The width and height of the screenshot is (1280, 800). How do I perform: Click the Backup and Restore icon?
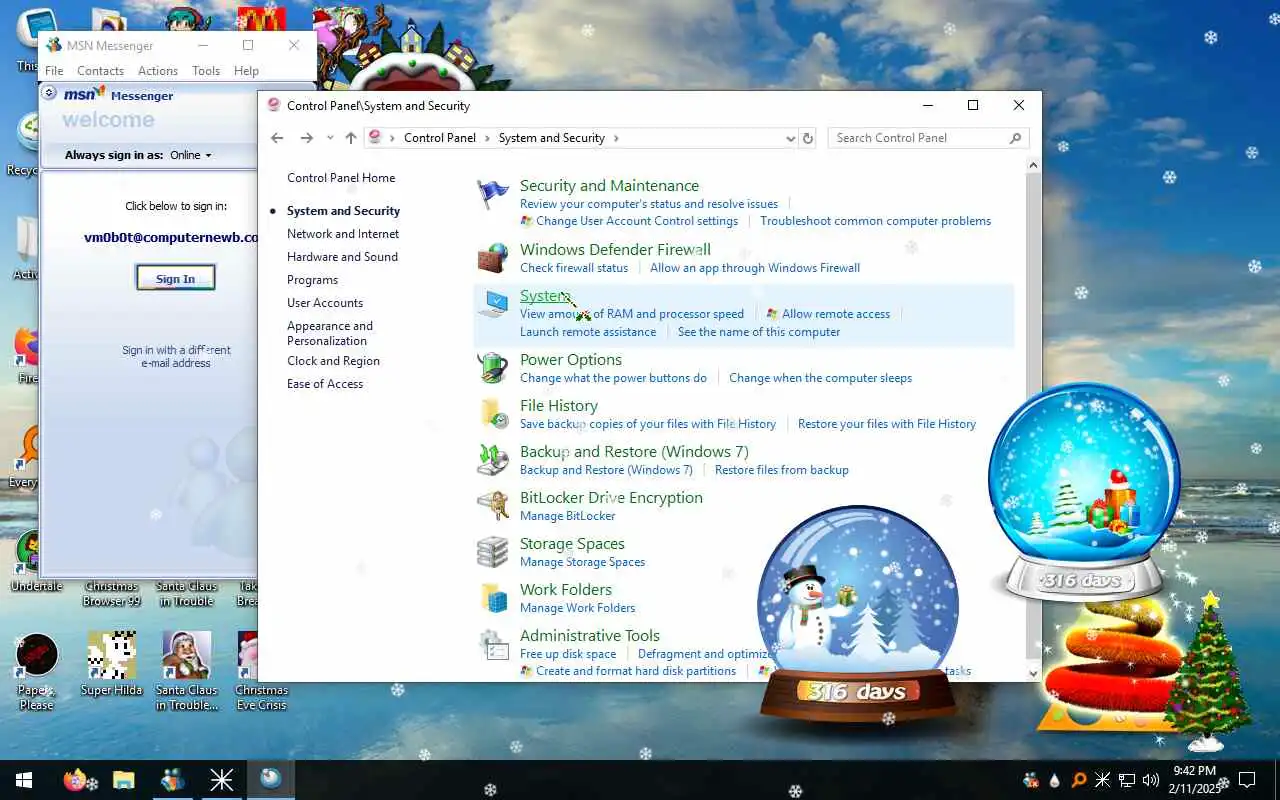click(492, 460)
